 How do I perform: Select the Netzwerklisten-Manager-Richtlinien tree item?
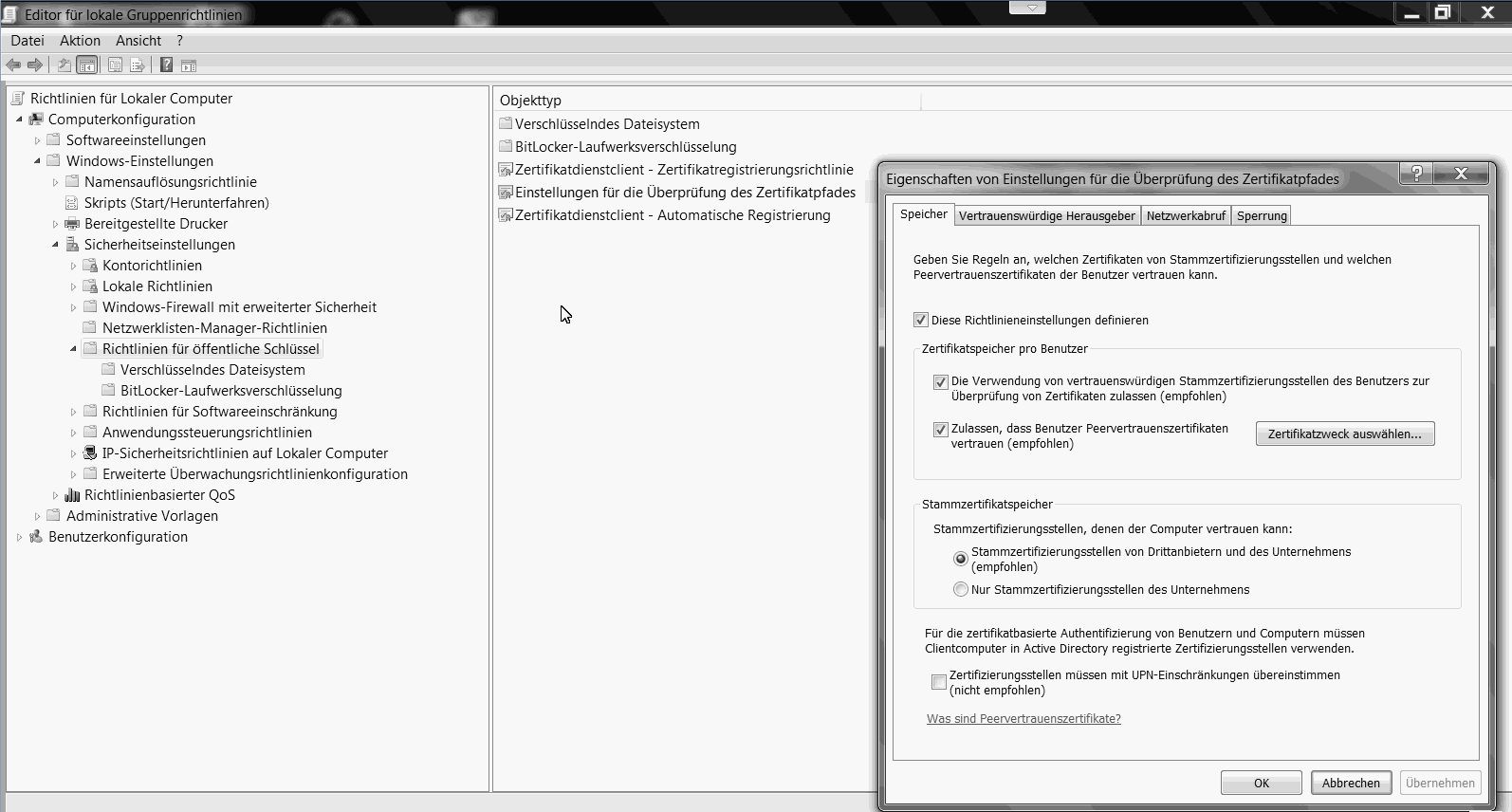coord(214,328)
